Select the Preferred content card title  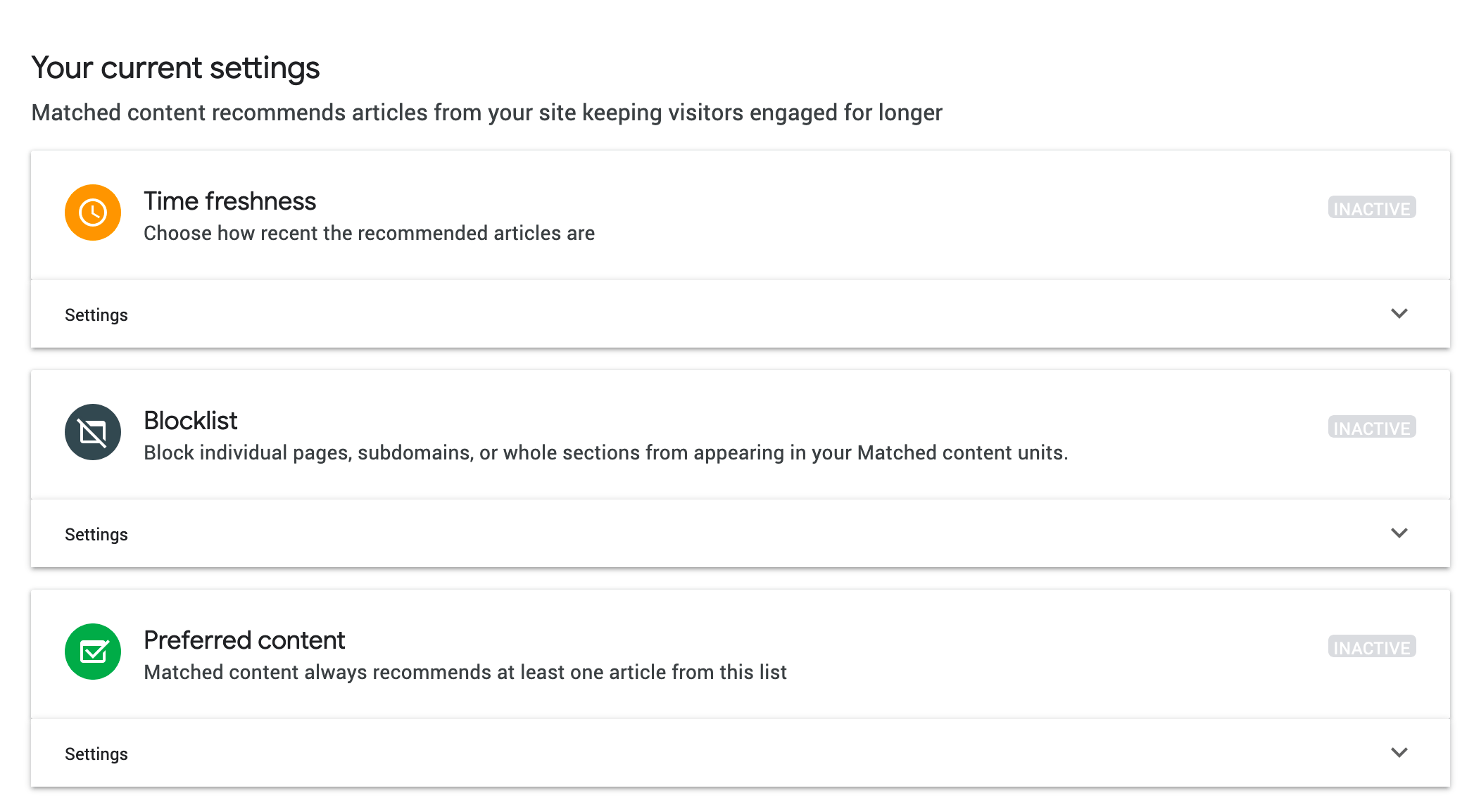(x=244, y=640)
